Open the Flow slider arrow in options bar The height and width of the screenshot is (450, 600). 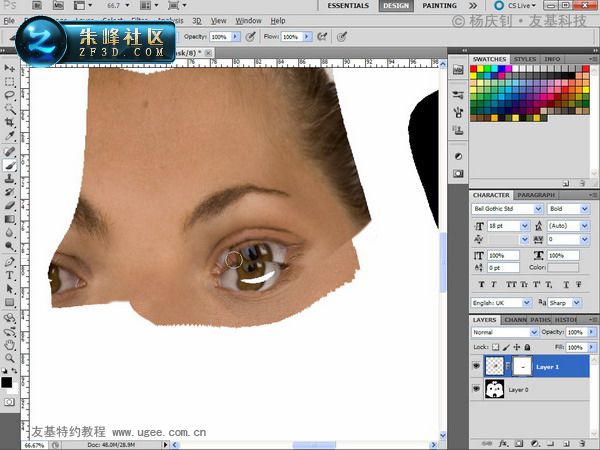click(x=307, y=37)
